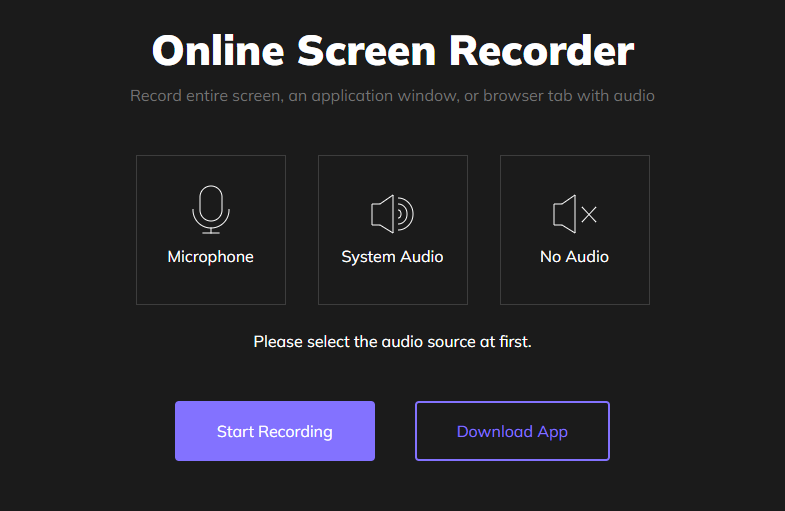Choose the No Audio option card
The width and height of the screenshot is (785, 511).
[x=574, y=229]
